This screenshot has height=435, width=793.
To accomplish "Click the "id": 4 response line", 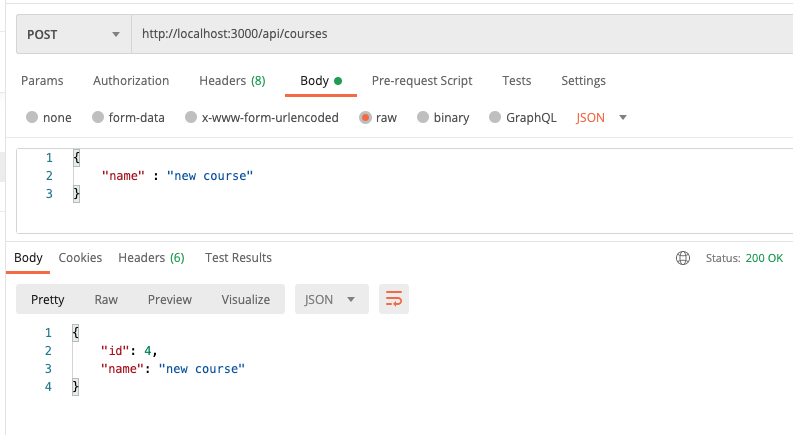I will coord(129,351).
